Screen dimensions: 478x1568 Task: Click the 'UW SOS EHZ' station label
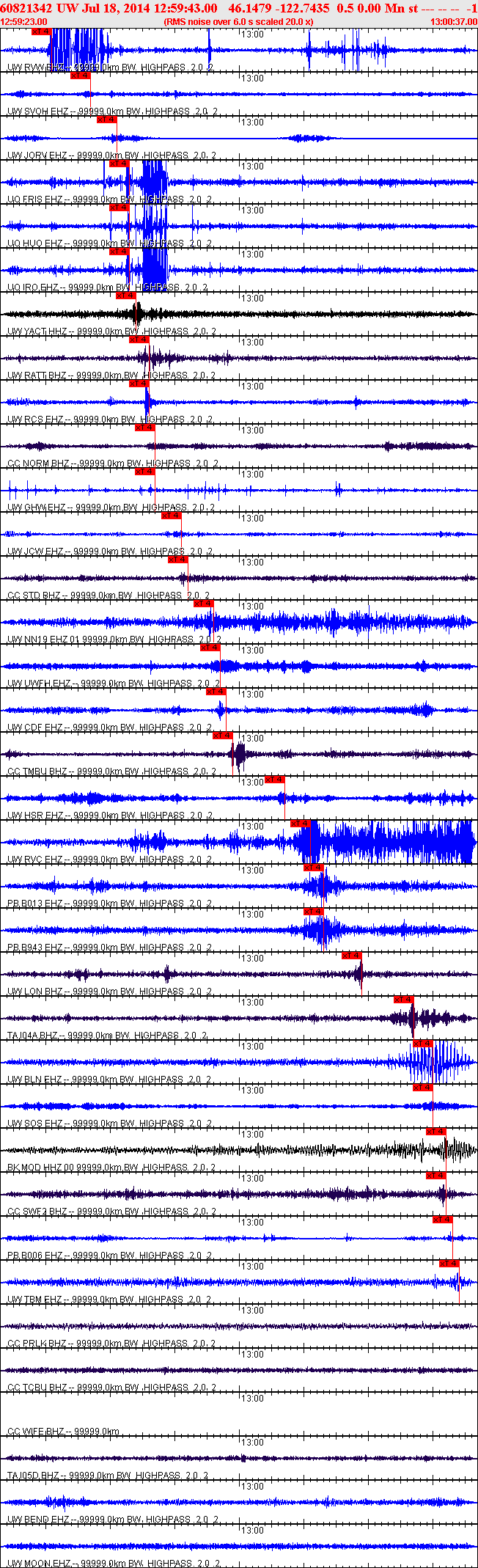tap(35, 1124)
